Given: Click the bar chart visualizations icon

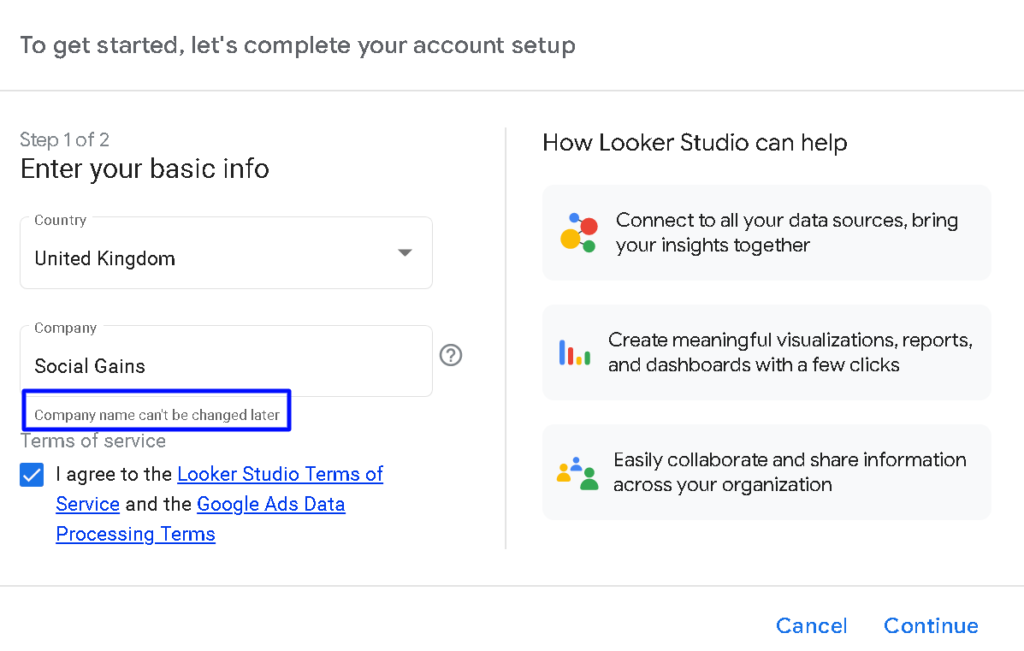Looking at the screenshot, I should pos(575,353).
